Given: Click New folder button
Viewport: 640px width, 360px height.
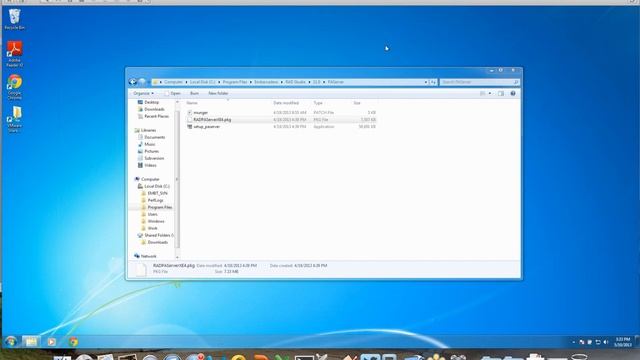Looking at the screenshot, I should click(x=218, y=93).
